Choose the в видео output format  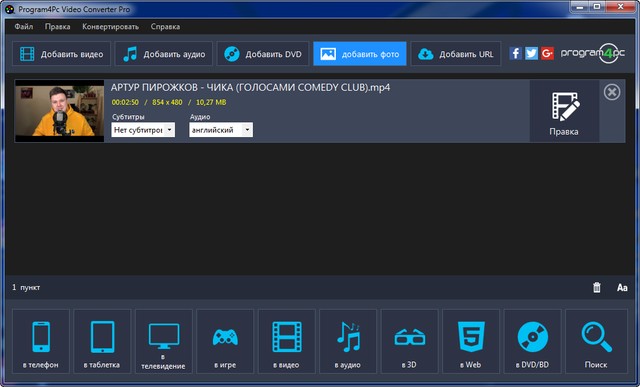(287, 341)
